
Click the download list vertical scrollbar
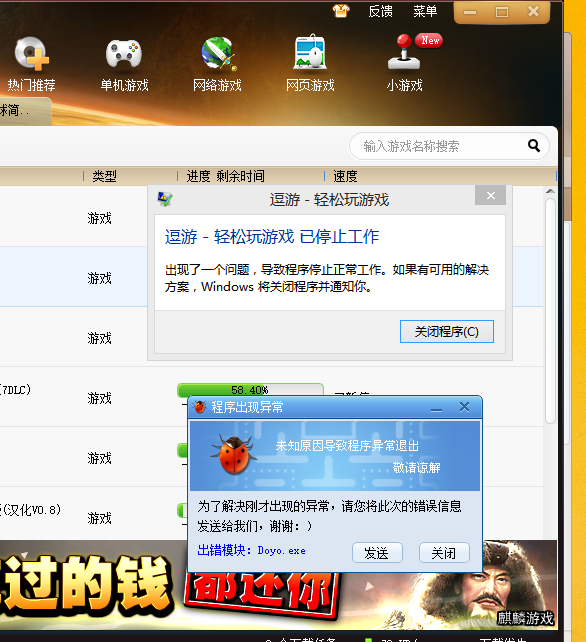point(550,310)
